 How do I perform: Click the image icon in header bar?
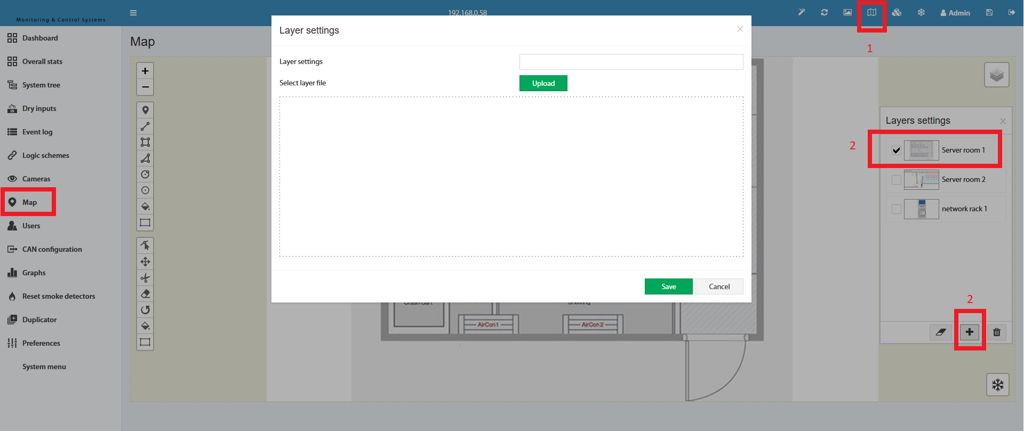[848, 12]
